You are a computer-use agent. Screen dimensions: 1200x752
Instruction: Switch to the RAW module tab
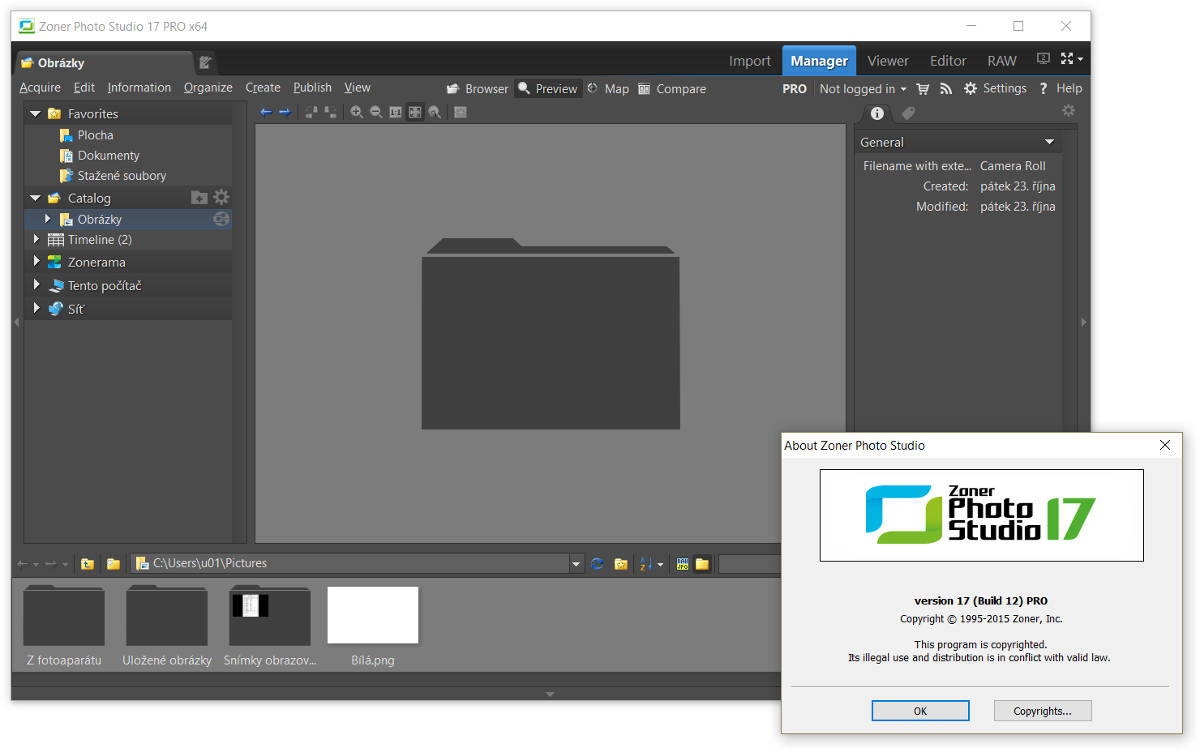(x=1002, y=60)
